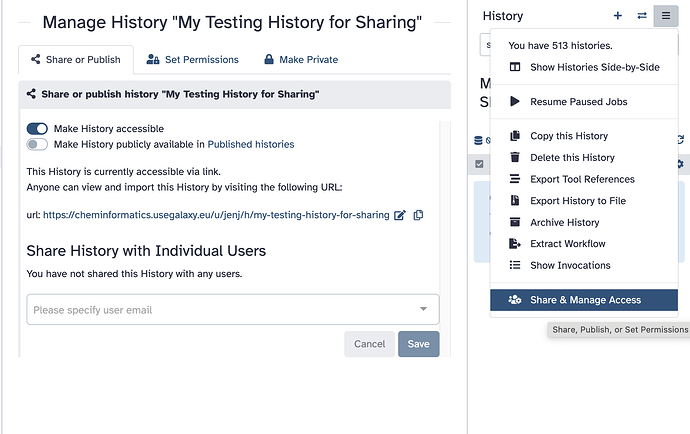This screenshot has height=434, width=690.
Task: Click the database storage icon in History panel
Action: pos(478,140)
